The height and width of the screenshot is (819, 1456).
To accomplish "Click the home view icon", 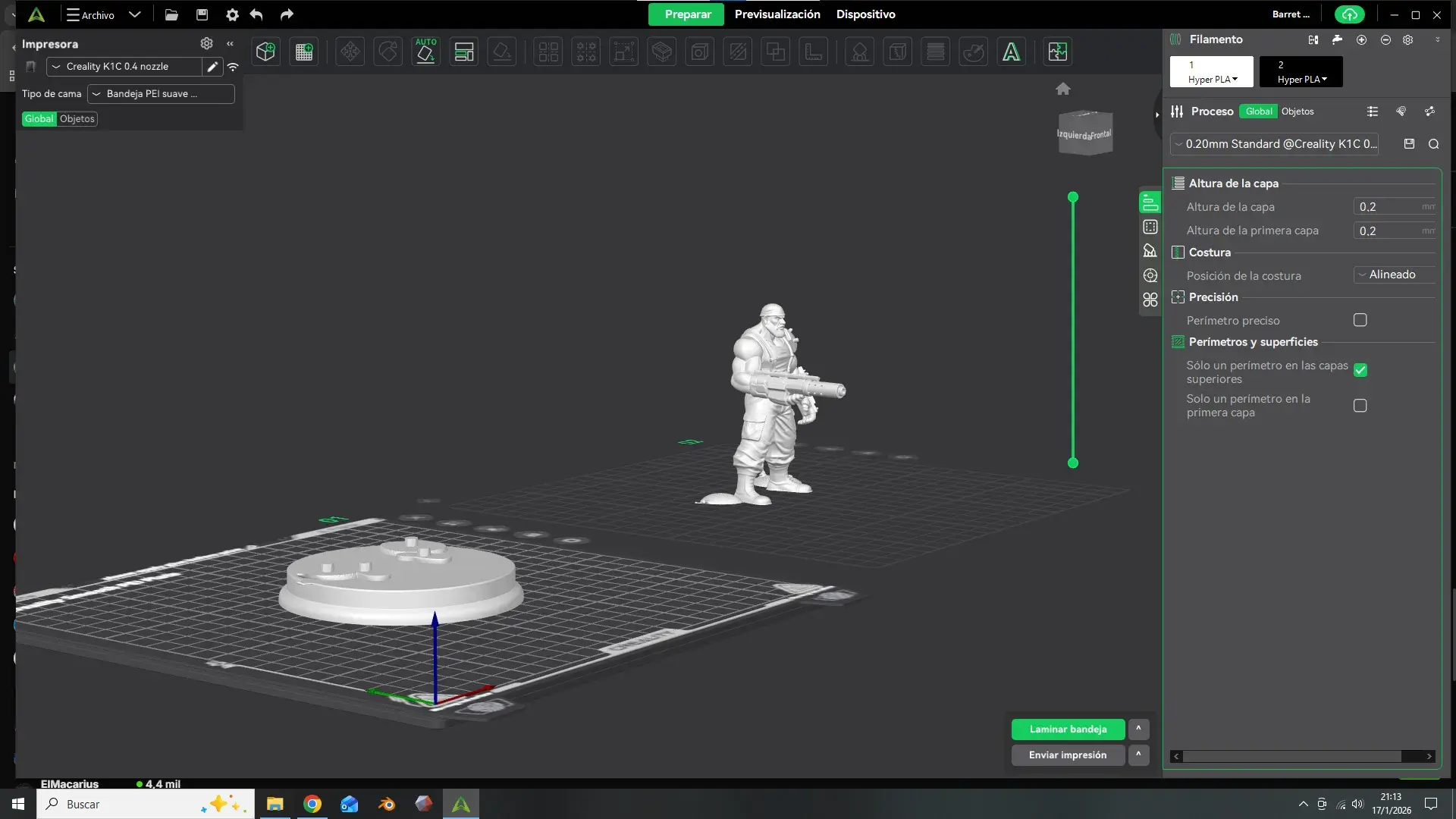I will point(1063,89).
